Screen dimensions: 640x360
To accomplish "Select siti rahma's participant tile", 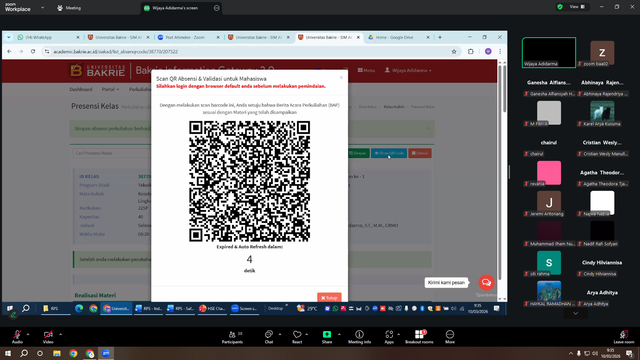I will point(549,263).
